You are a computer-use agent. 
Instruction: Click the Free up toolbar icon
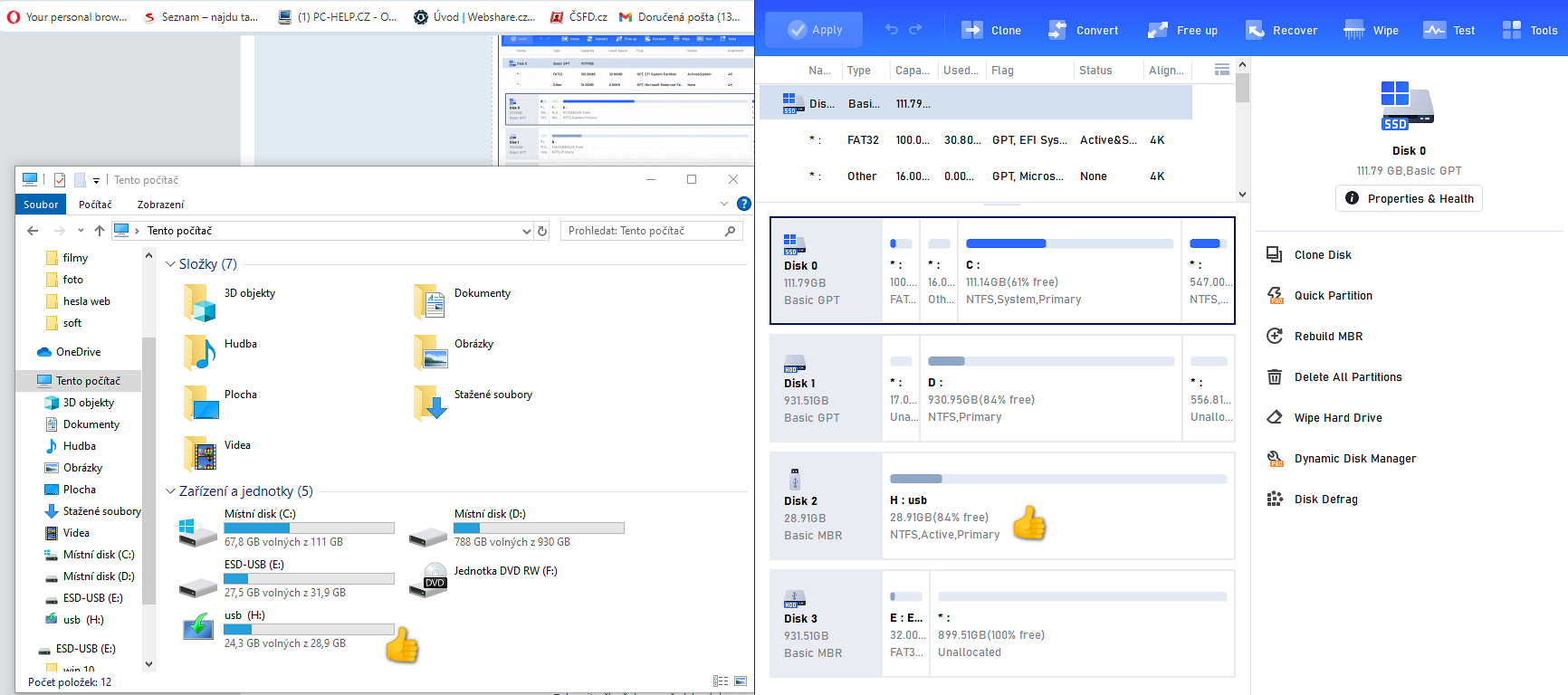click(x=1157, y=30)
